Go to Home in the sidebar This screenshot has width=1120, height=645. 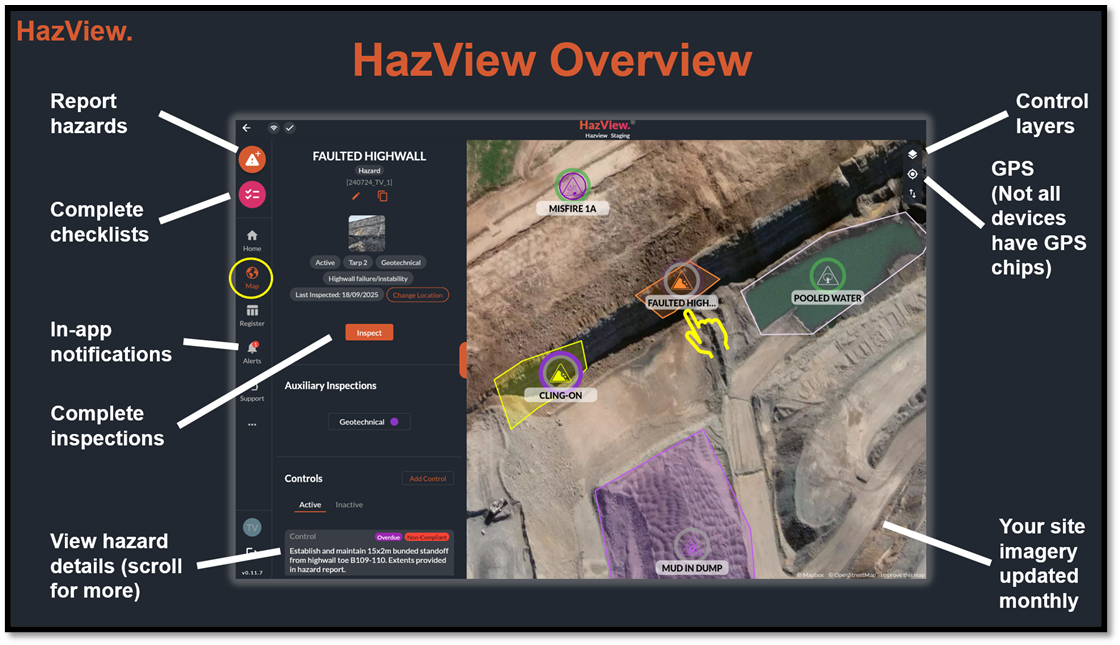point(252,240)
